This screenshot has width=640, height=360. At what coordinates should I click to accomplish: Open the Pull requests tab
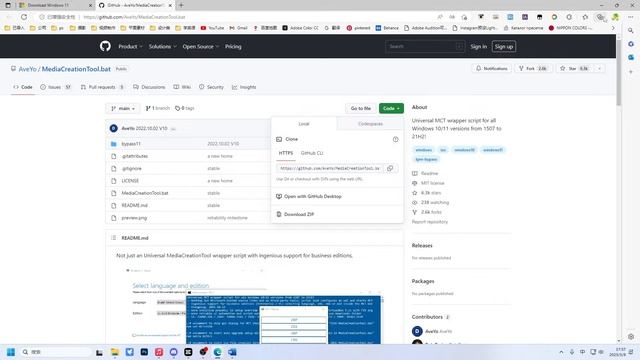[102, 87]
